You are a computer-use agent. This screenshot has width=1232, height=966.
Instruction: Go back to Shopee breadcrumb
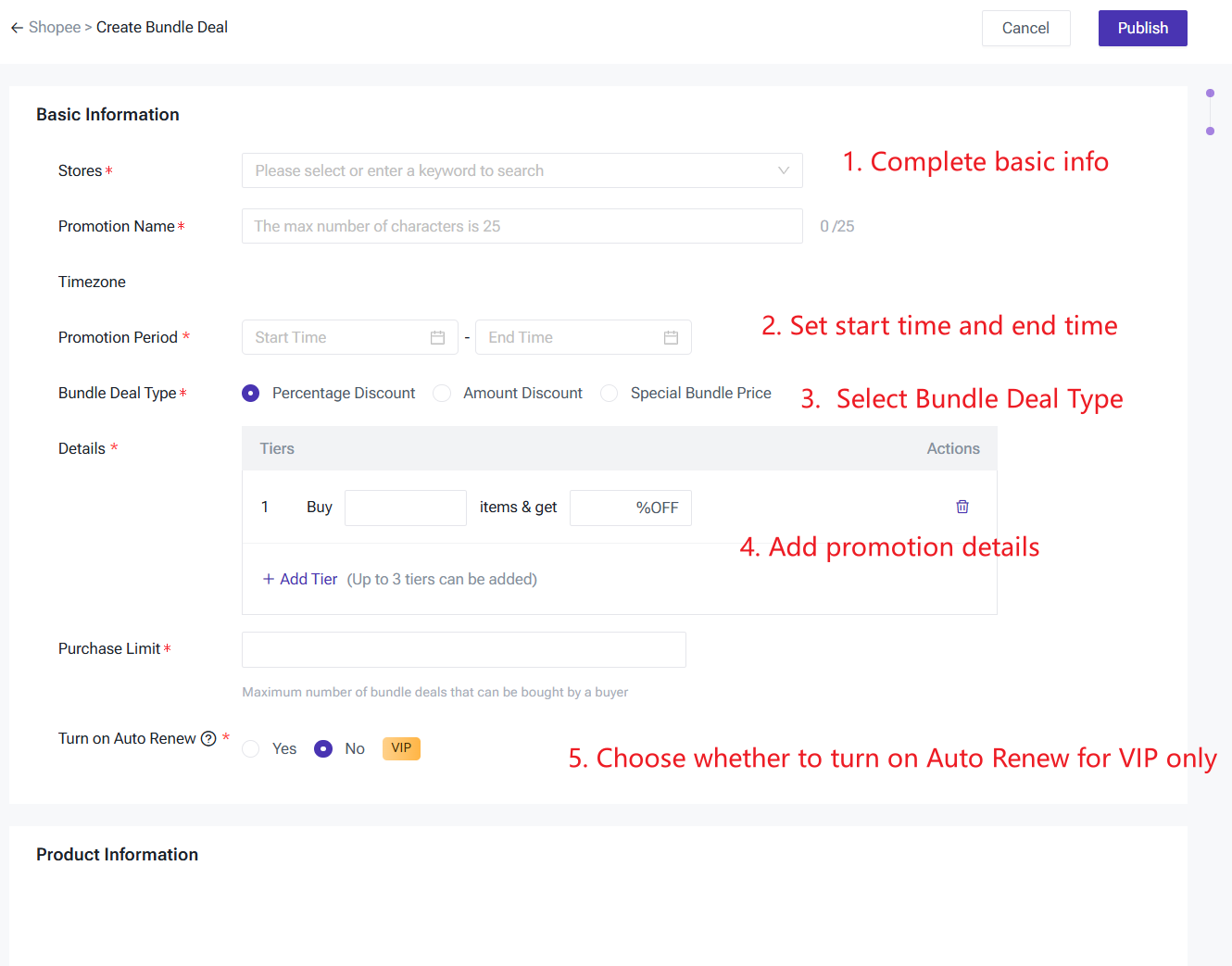(x=55, y=28)
